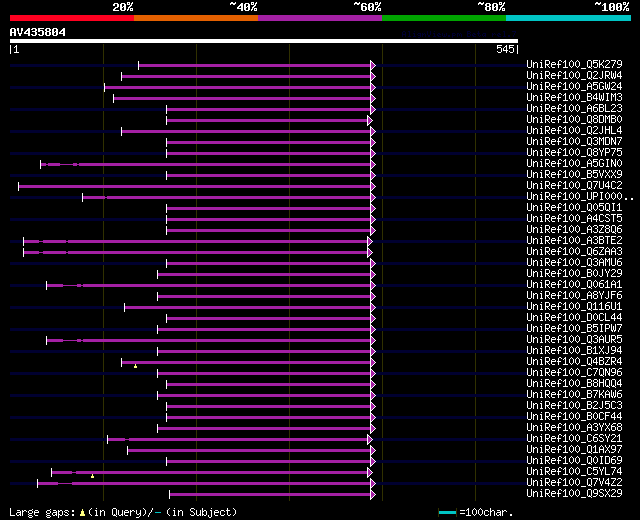Open the UniRef100_B4WIM3 entry

coord(574,98)
